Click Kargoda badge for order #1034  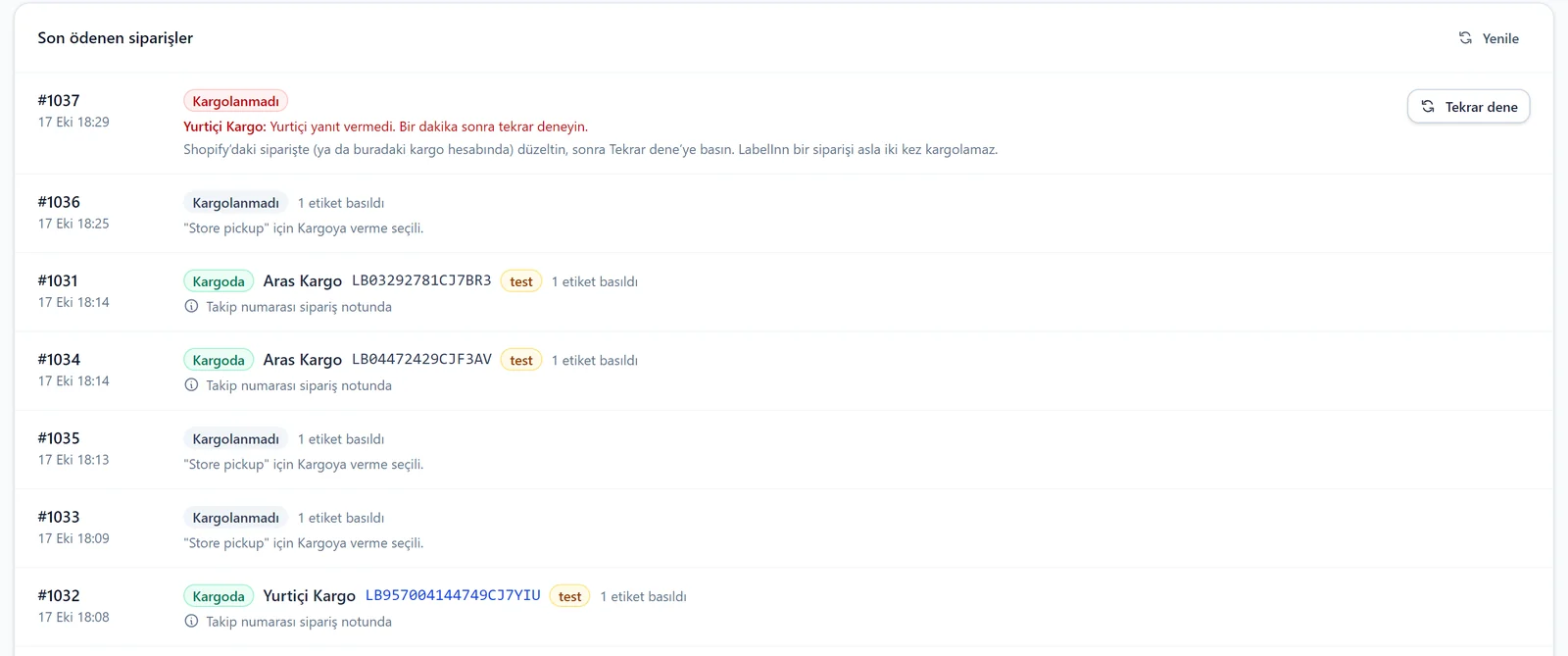coord(219,360)
